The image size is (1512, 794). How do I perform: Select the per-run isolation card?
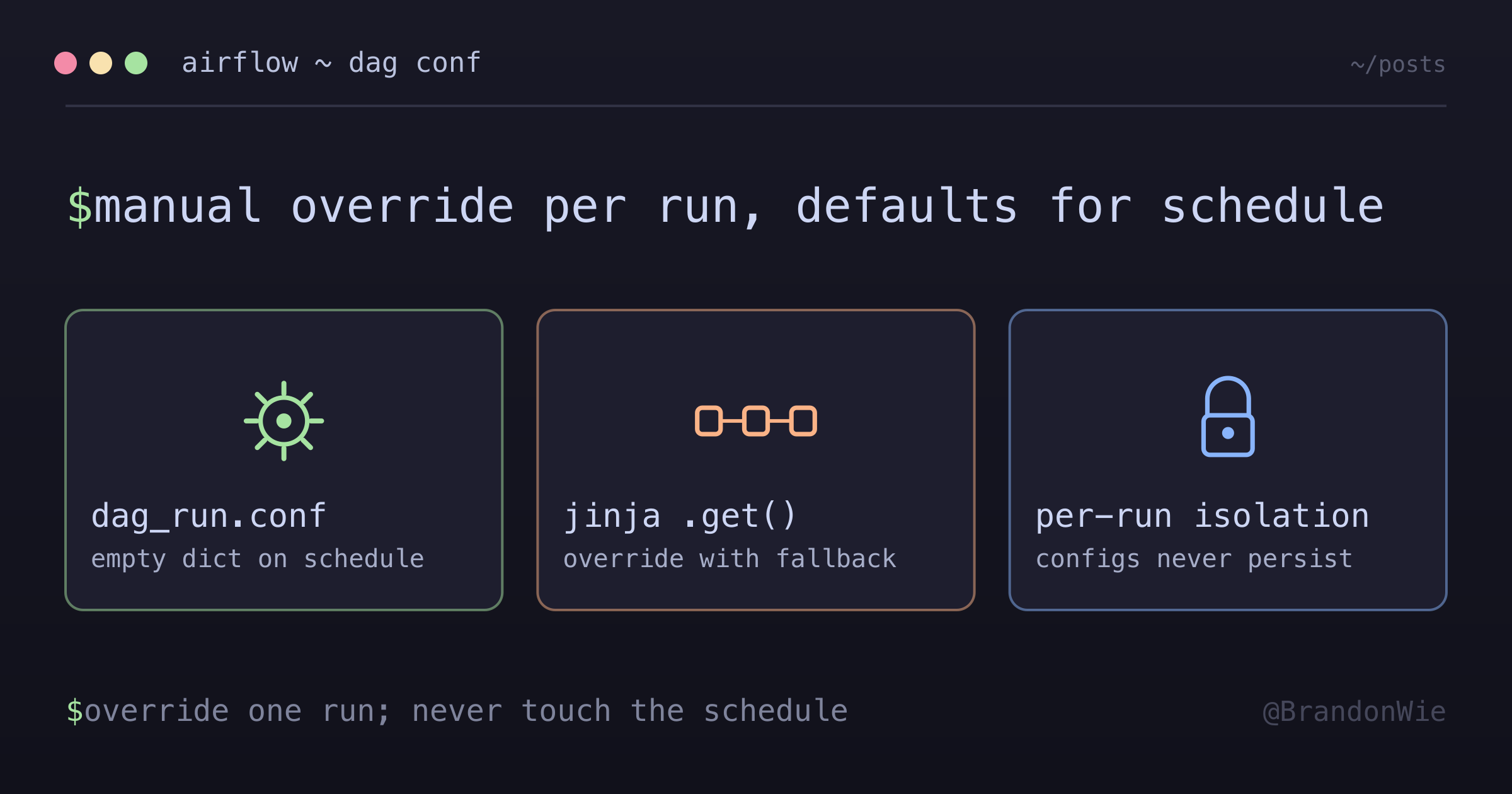point(1228,460)
